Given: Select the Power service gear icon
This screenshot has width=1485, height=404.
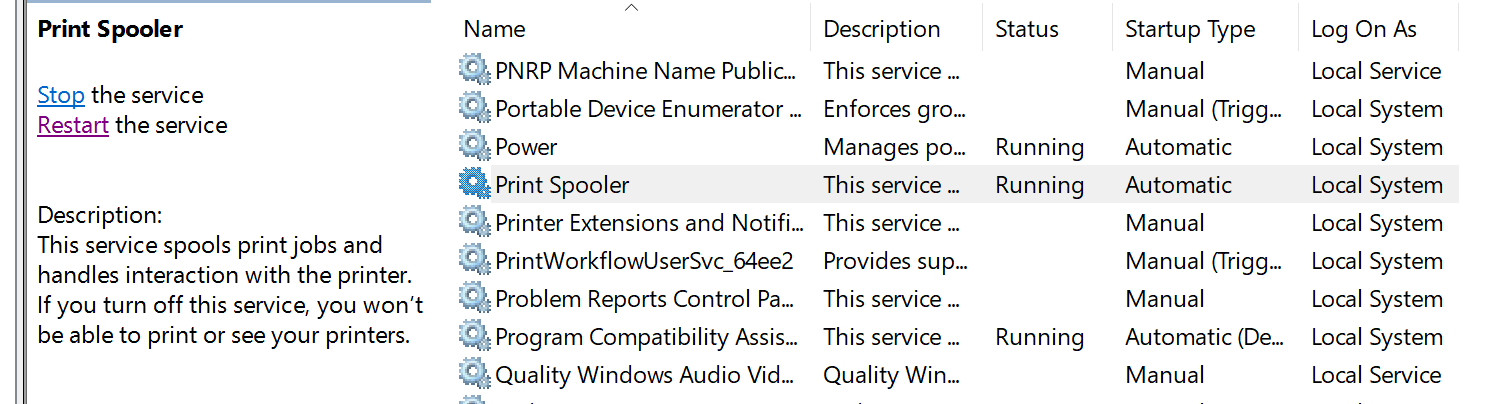Looking at the screenshot, I should (x=474, y=146).
